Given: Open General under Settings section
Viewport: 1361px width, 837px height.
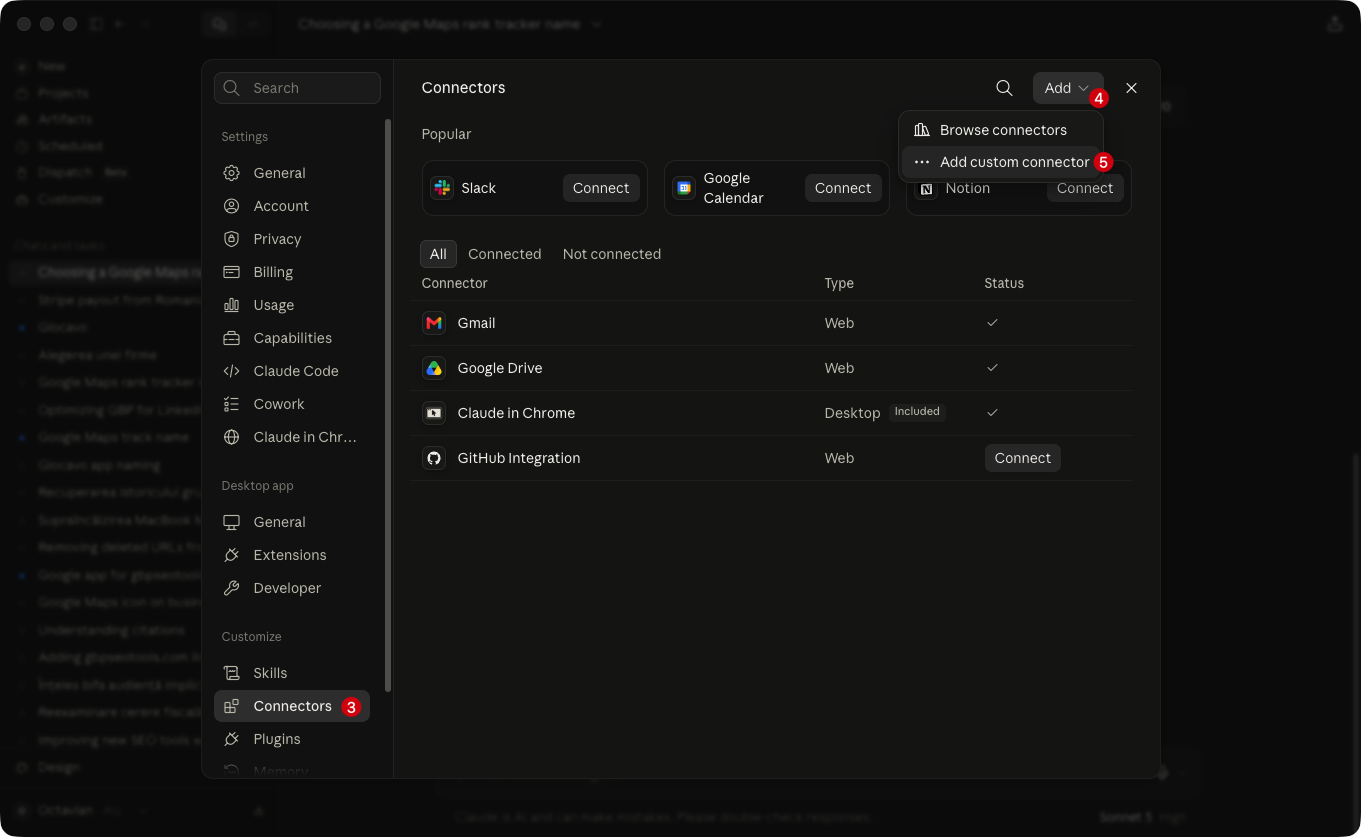Looking at the screenshot, I should coord(292,173).
